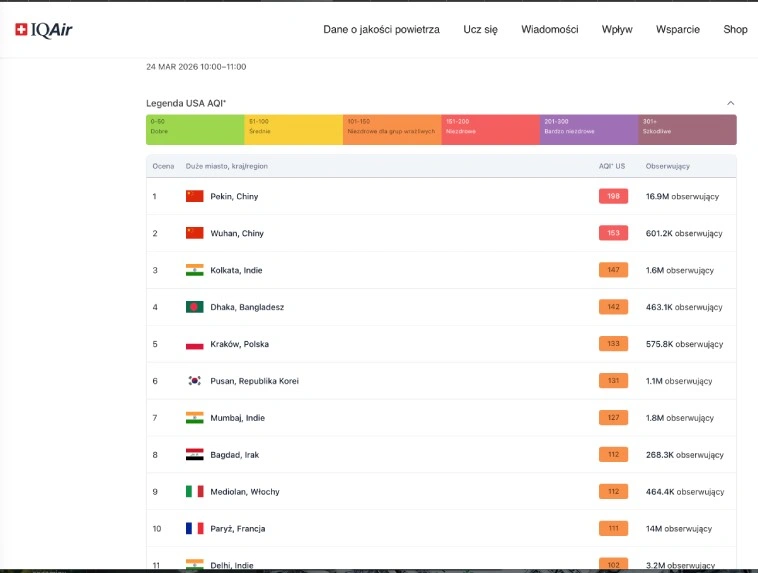
Task: Open the Wiadomości menu
Action: click(549, 30)
